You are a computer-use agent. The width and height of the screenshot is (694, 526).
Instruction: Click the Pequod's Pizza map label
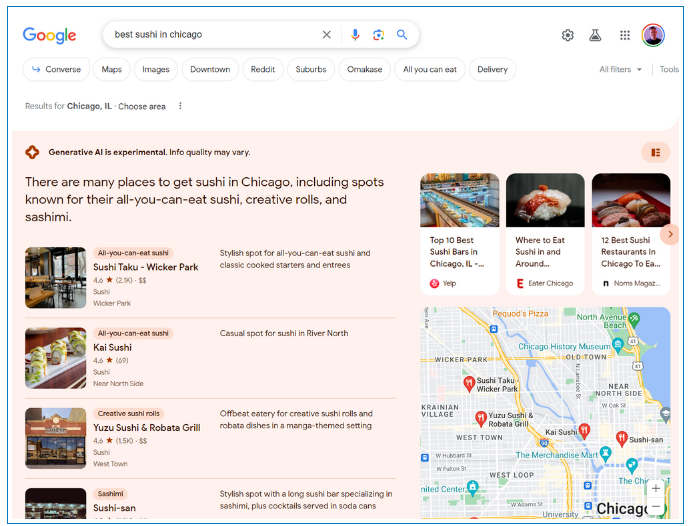[x=520, y=313]
